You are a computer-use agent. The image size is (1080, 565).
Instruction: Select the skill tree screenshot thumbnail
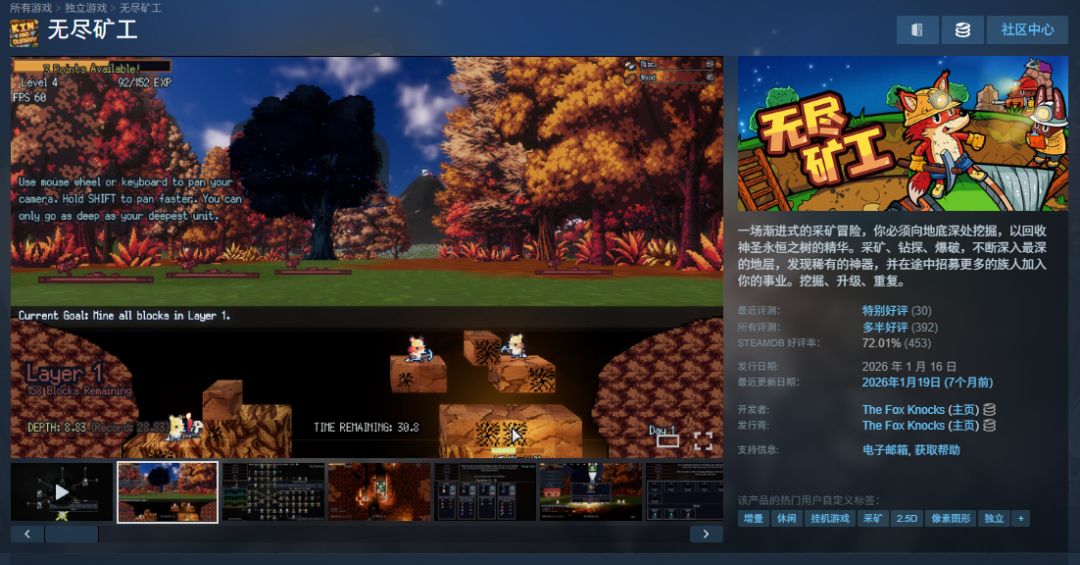tap(273, 492)
